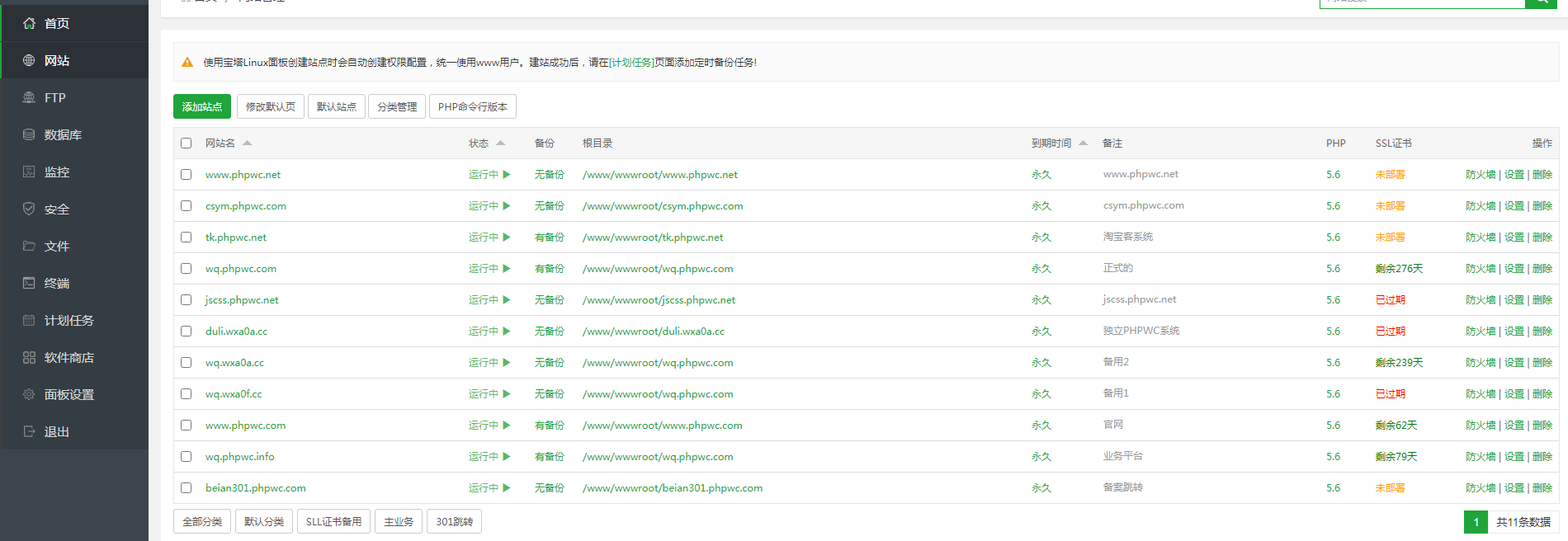
Task: Open settings link for wq.phpwc.com
Action: 1514,269
